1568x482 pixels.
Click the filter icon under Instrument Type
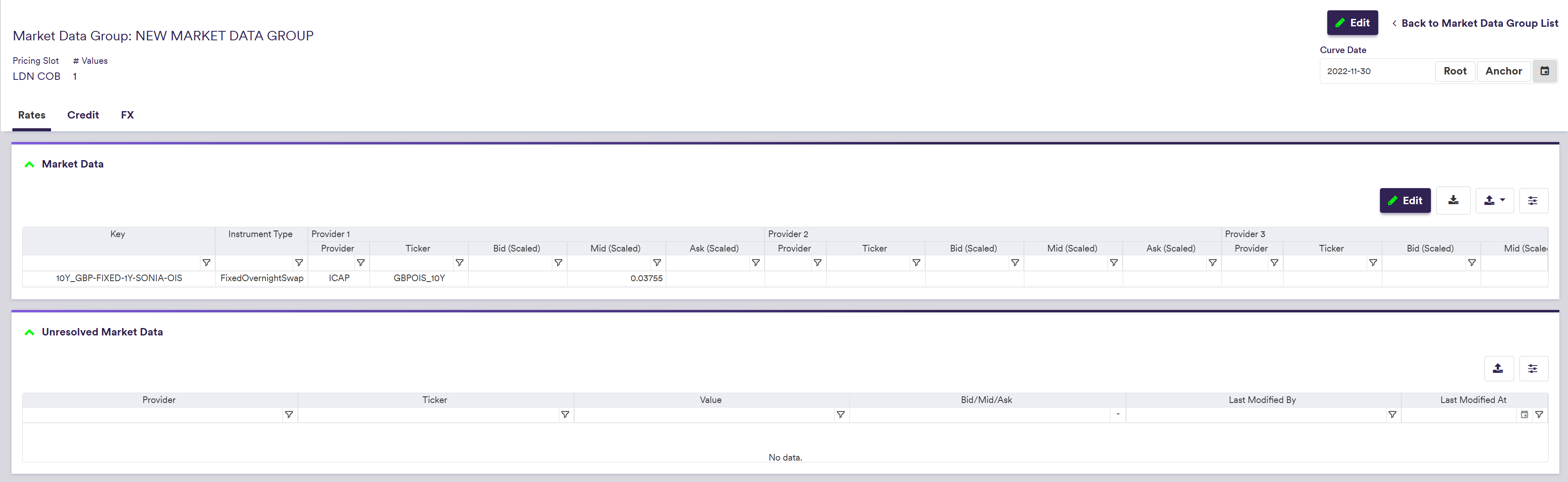point(299,263)
